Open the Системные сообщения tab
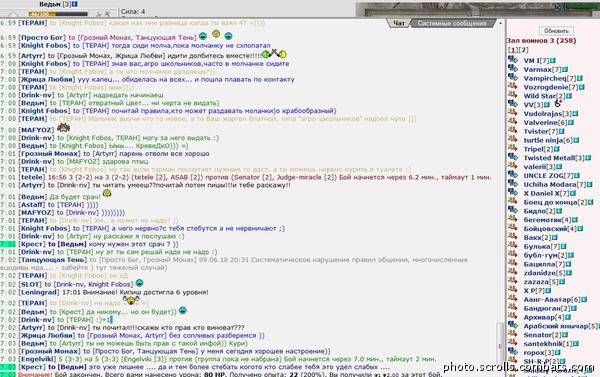600x377 pixels. 452,23
